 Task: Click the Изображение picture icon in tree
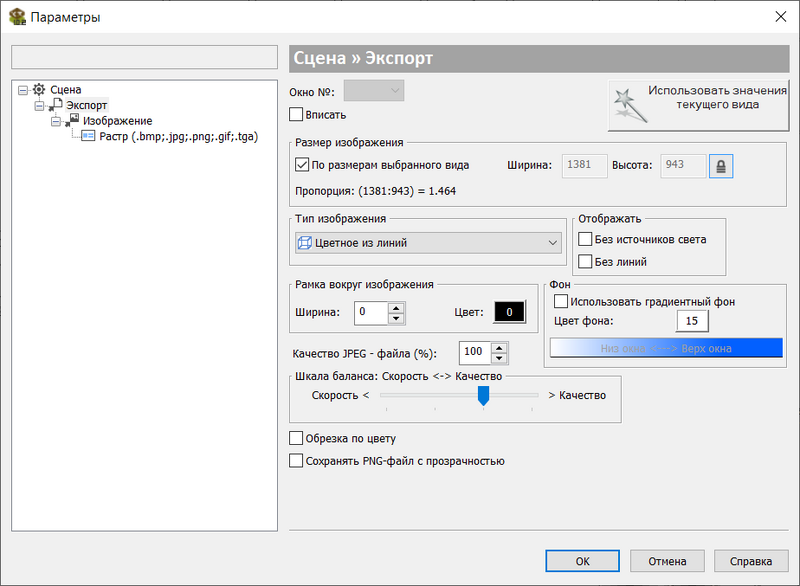click(72, 121)
